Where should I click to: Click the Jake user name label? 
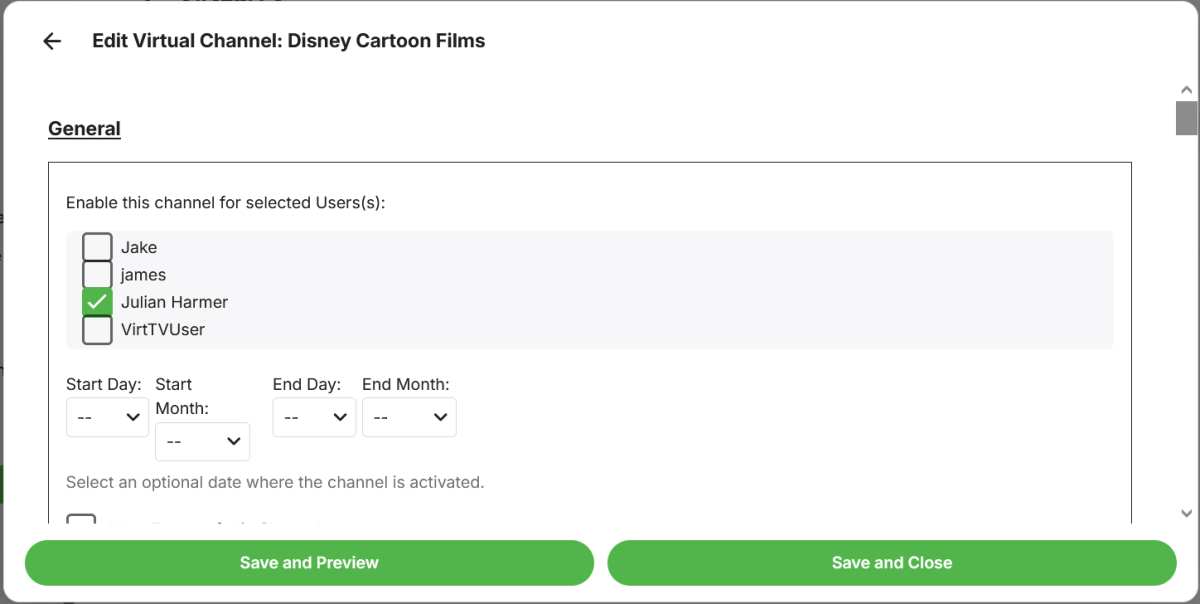pyautogui.click(x=139, y=247)
